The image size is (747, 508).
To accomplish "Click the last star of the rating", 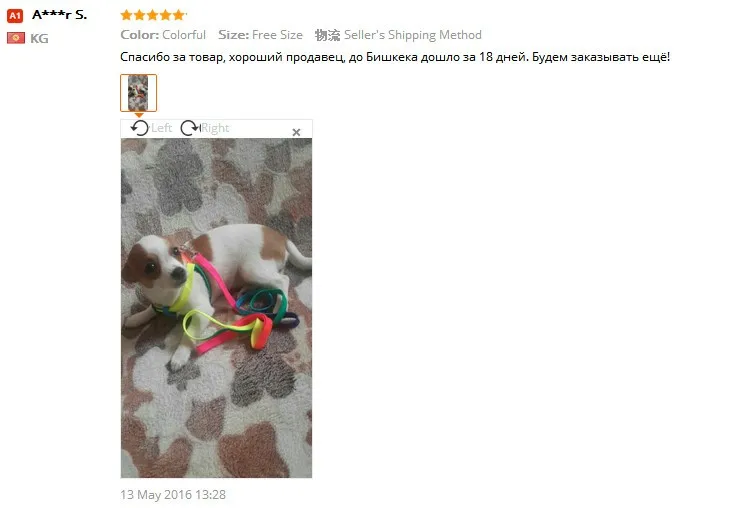I will tap(179, 15).
